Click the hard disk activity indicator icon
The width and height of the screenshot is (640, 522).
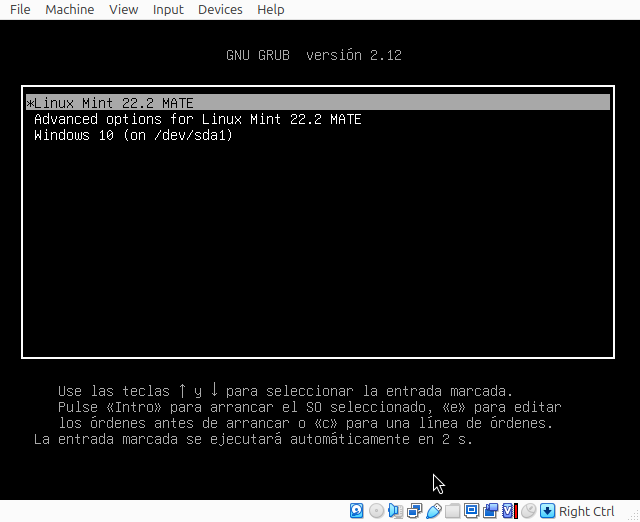point(357,511)
